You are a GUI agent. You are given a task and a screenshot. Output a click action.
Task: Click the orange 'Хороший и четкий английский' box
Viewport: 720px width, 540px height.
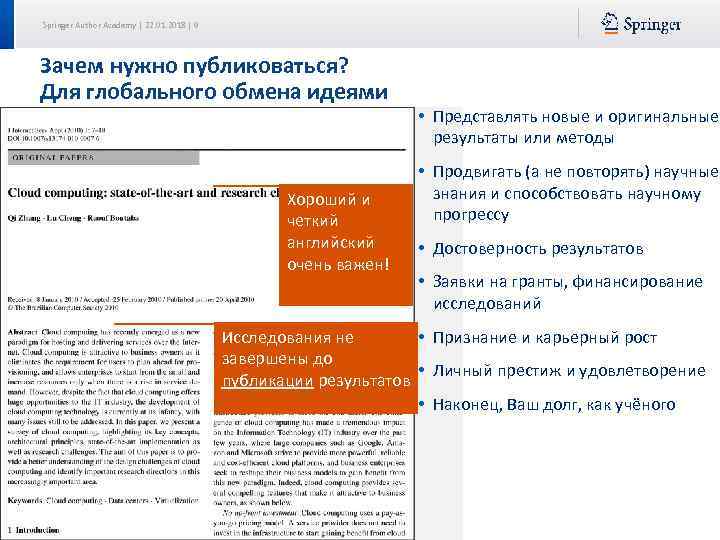point(346,245)
